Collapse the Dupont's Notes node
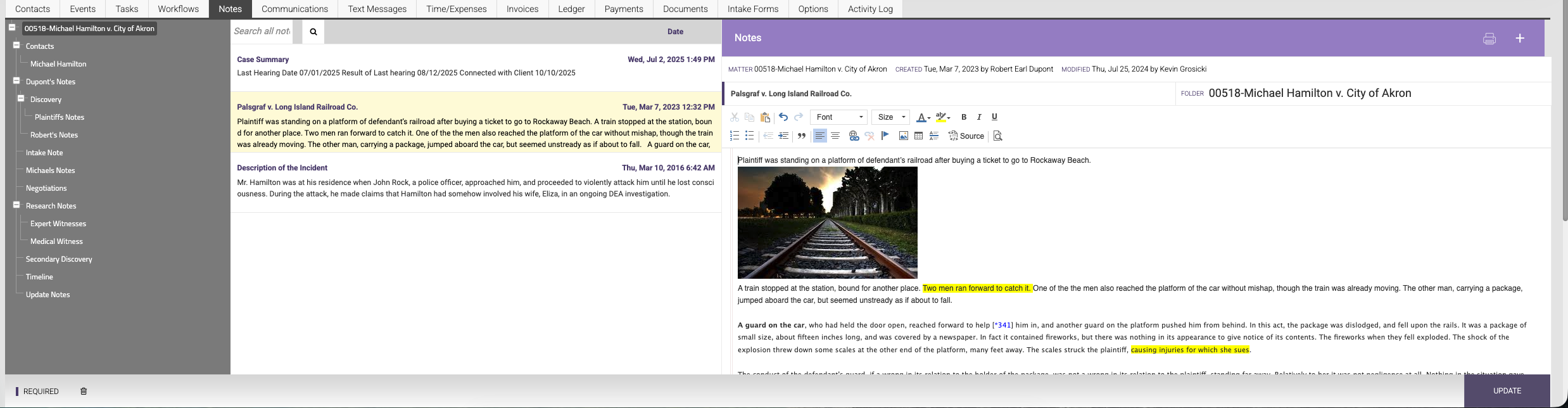Viewport: 1568px width, 408px height. click(x=16, y=80)
